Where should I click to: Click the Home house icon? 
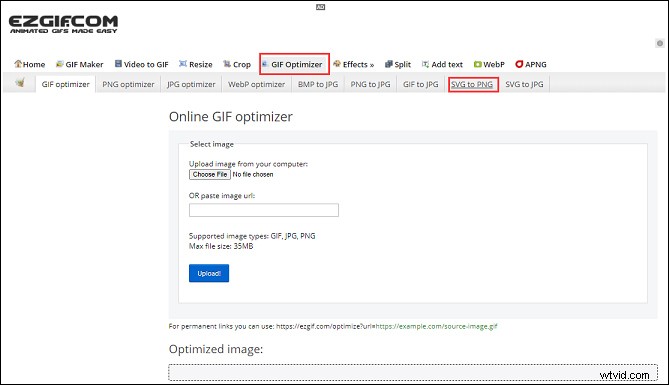(x=18, y=64)
